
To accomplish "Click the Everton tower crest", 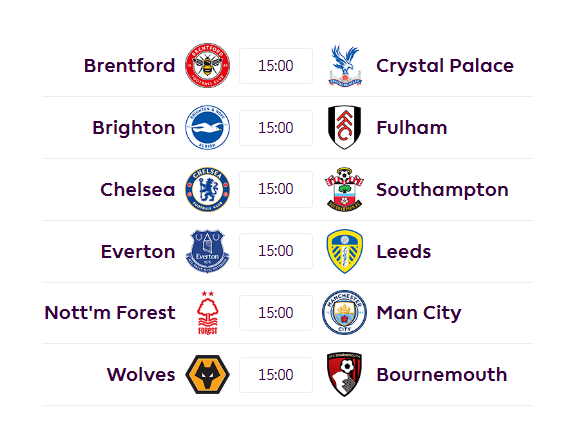I will 208,251.
